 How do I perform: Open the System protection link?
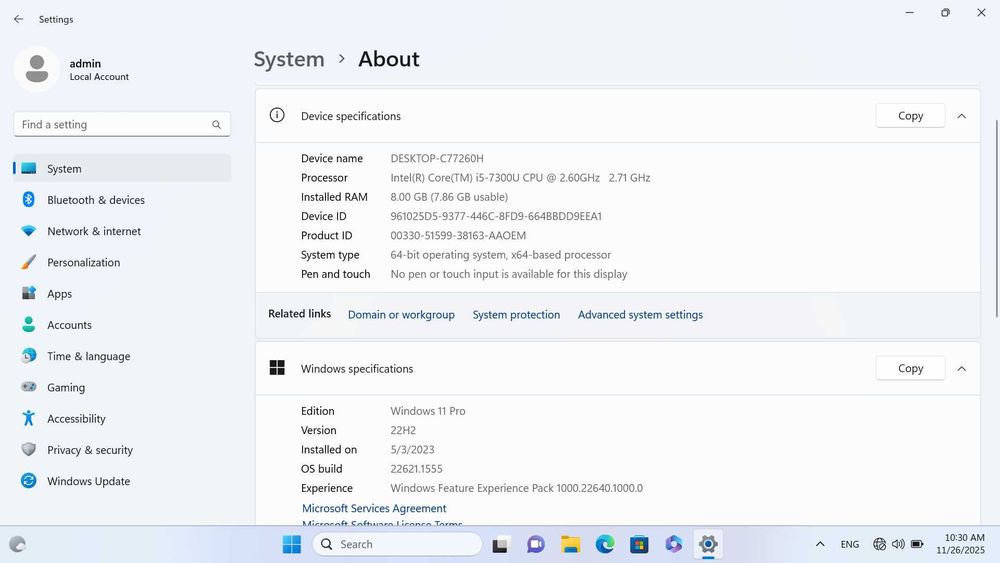pyautogui.click(x=516, y=314)
